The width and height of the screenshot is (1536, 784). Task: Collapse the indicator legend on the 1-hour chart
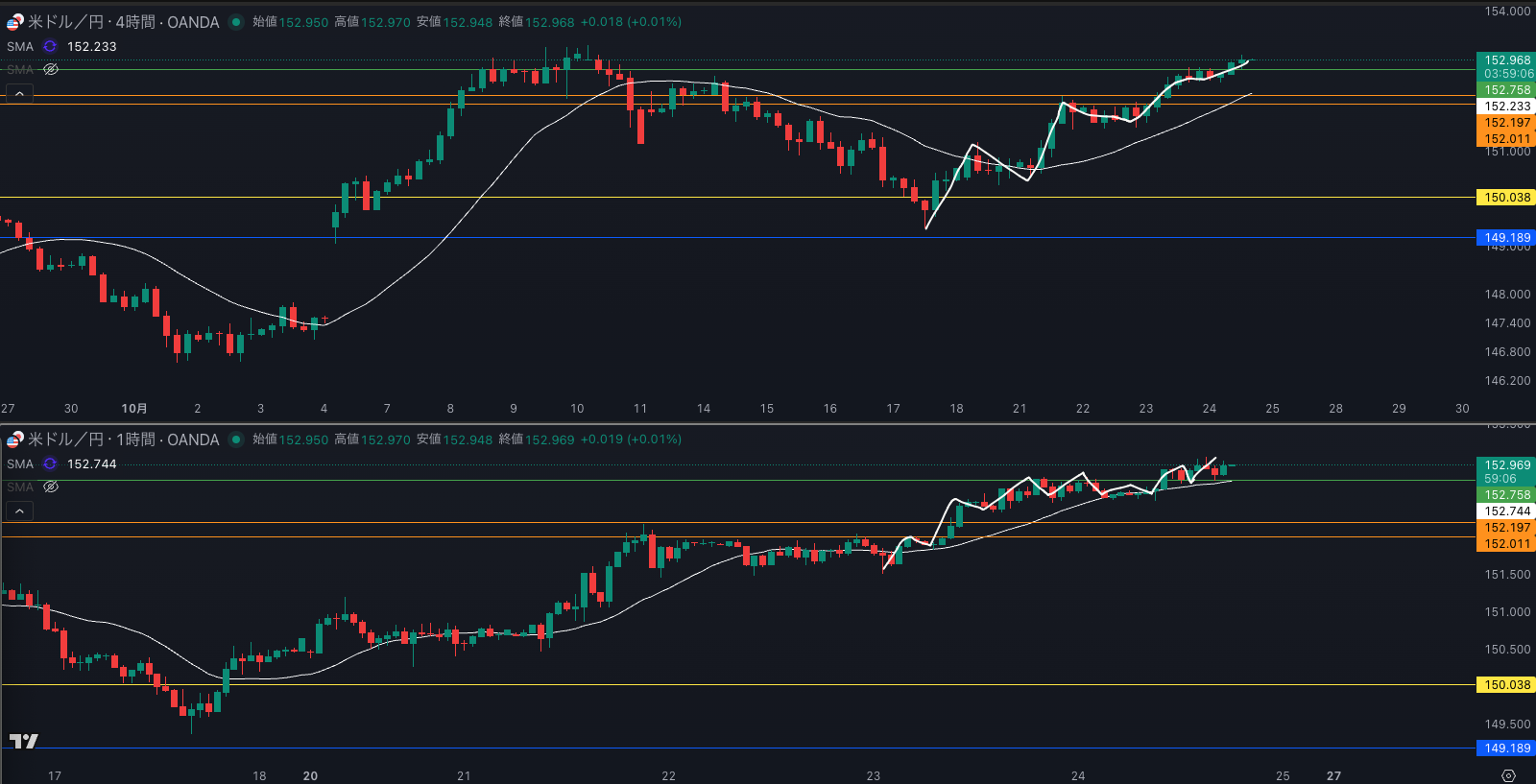[19, 511]
